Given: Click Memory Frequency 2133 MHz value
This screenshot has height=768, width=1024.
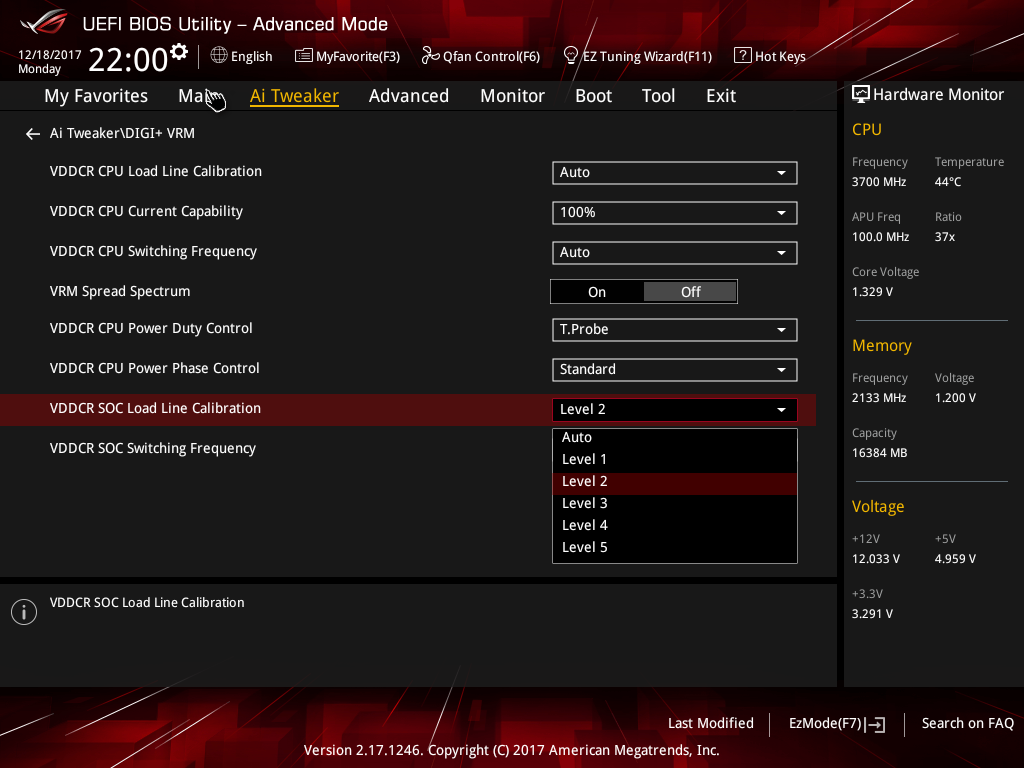Looking at the screenshot, I should click(879, 398).
